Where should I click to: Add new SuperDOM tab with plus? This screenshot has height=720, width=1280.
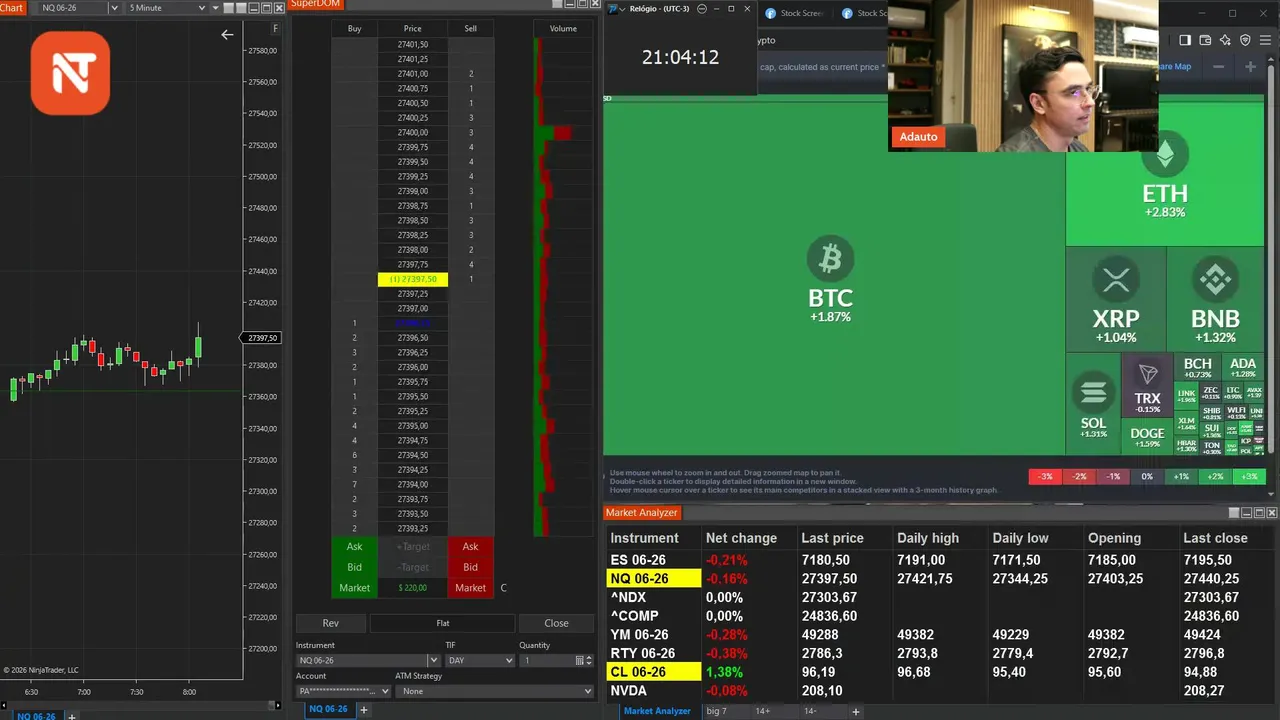[364, 710]
